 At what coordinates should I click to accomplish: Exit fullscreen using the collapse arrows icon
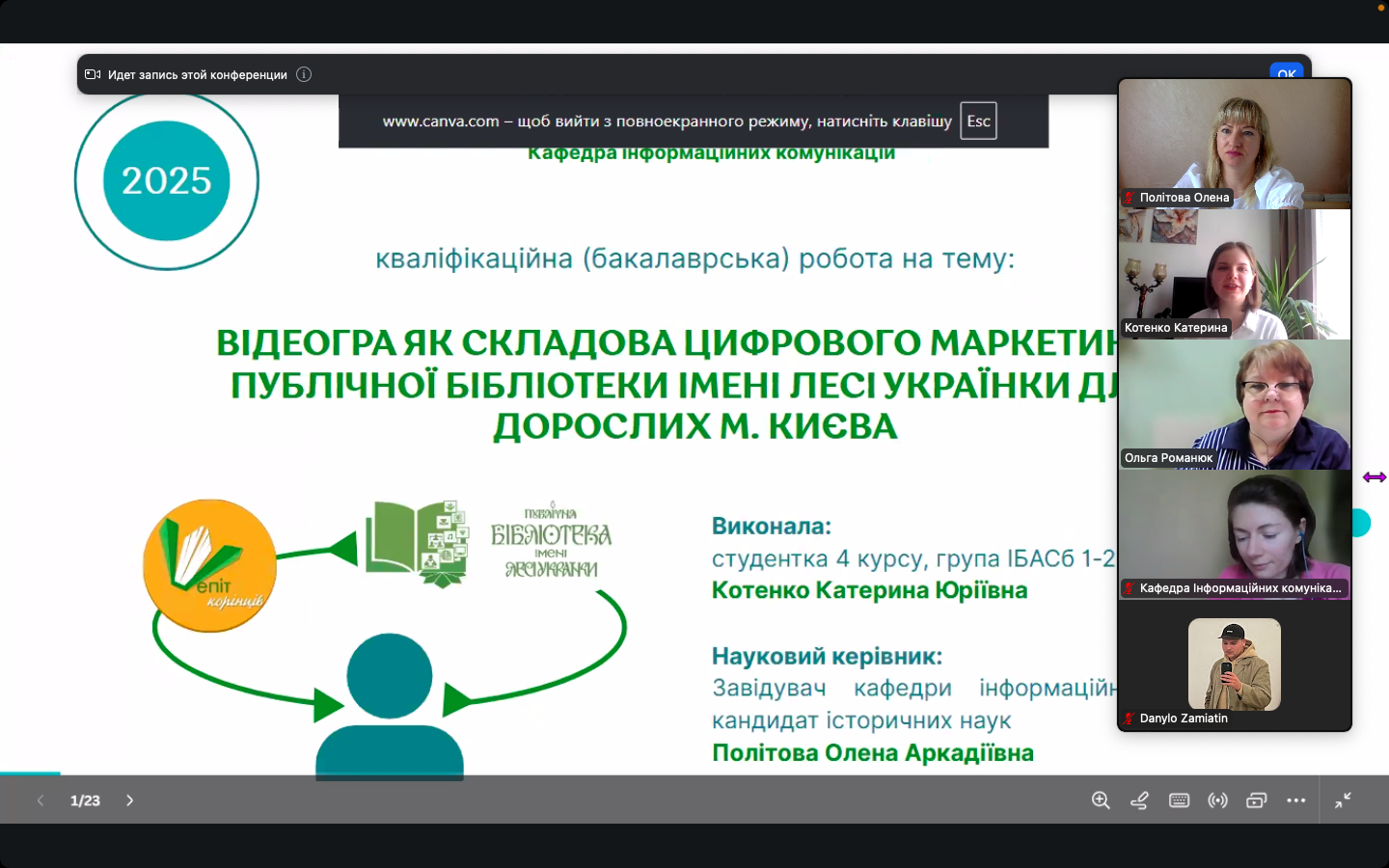pyautogui.click(x=1343, y=800)
